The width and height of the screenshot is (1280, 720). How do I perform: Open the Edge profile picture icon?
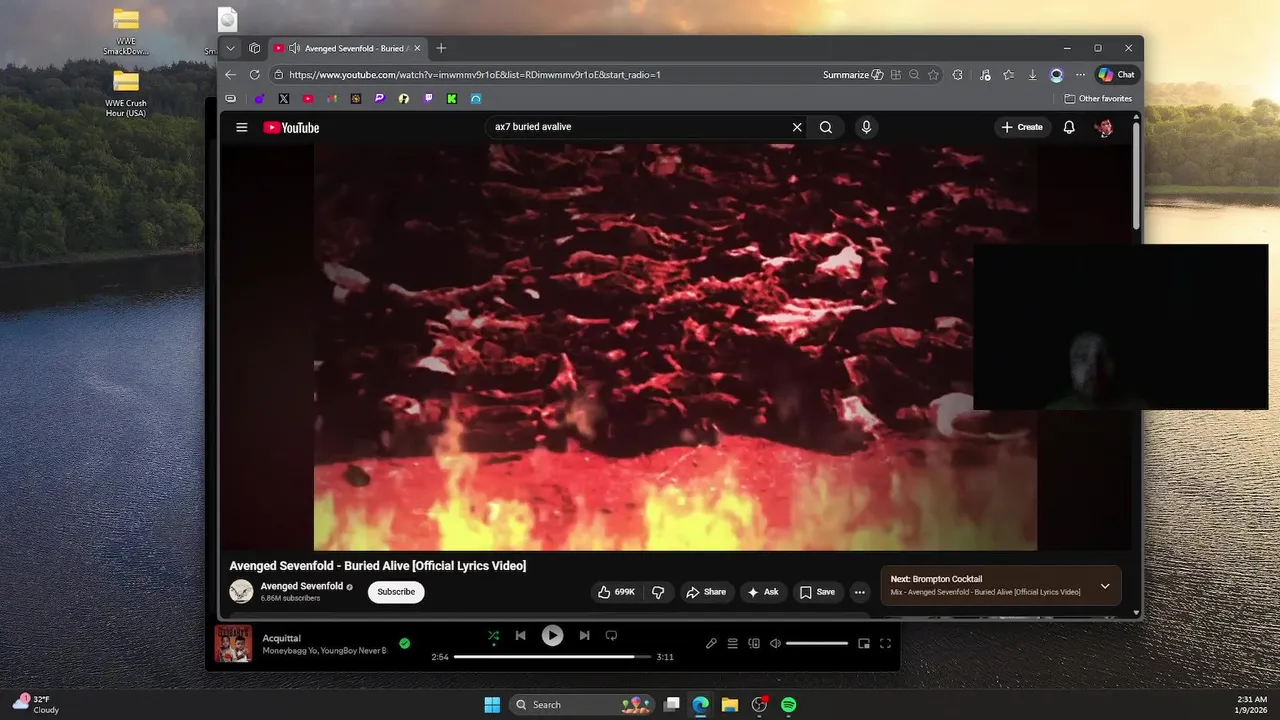coord(1056,75)
